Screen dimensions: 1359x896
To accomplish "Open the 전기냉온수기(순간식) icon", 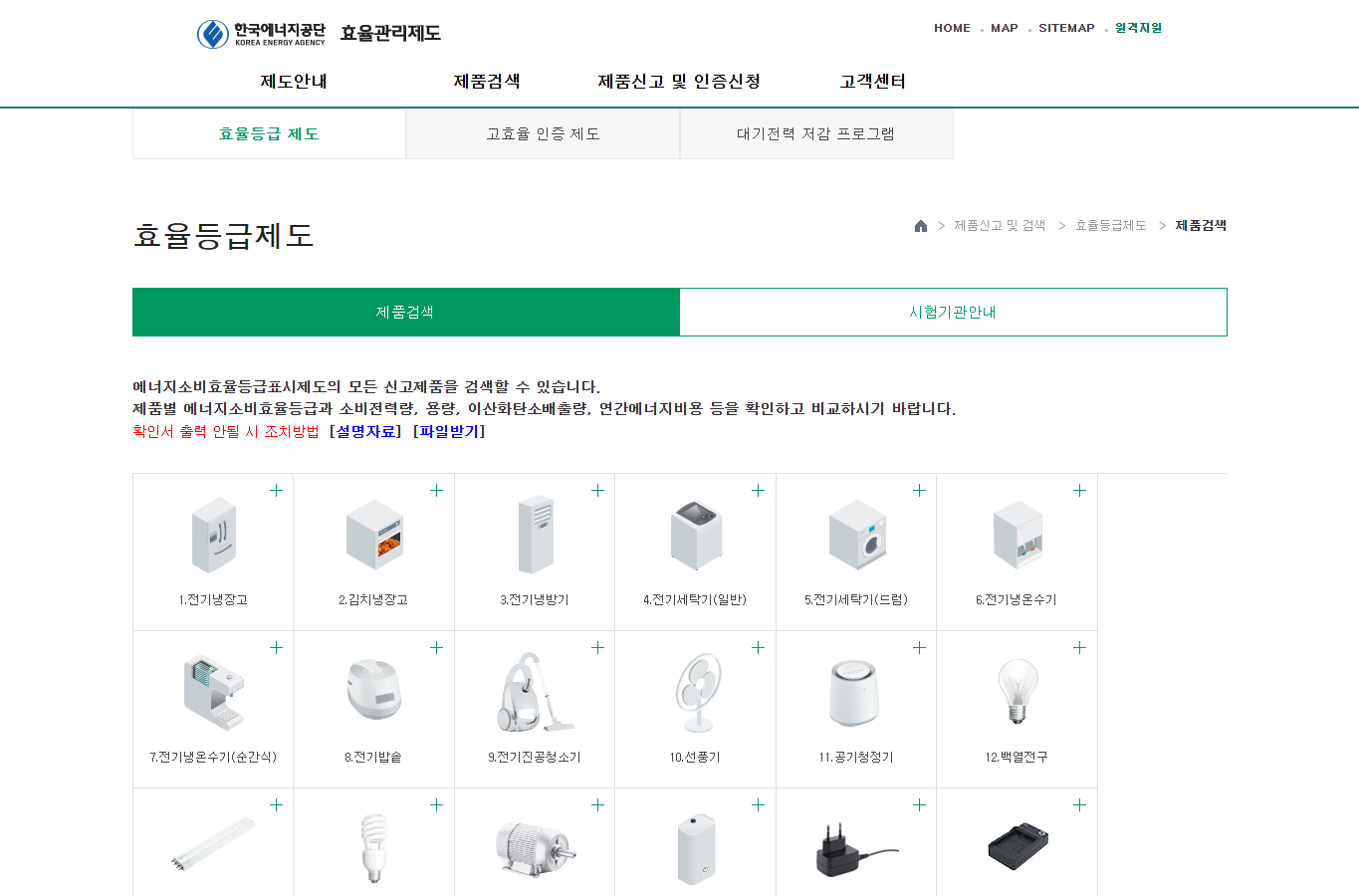I will point(214,692).
